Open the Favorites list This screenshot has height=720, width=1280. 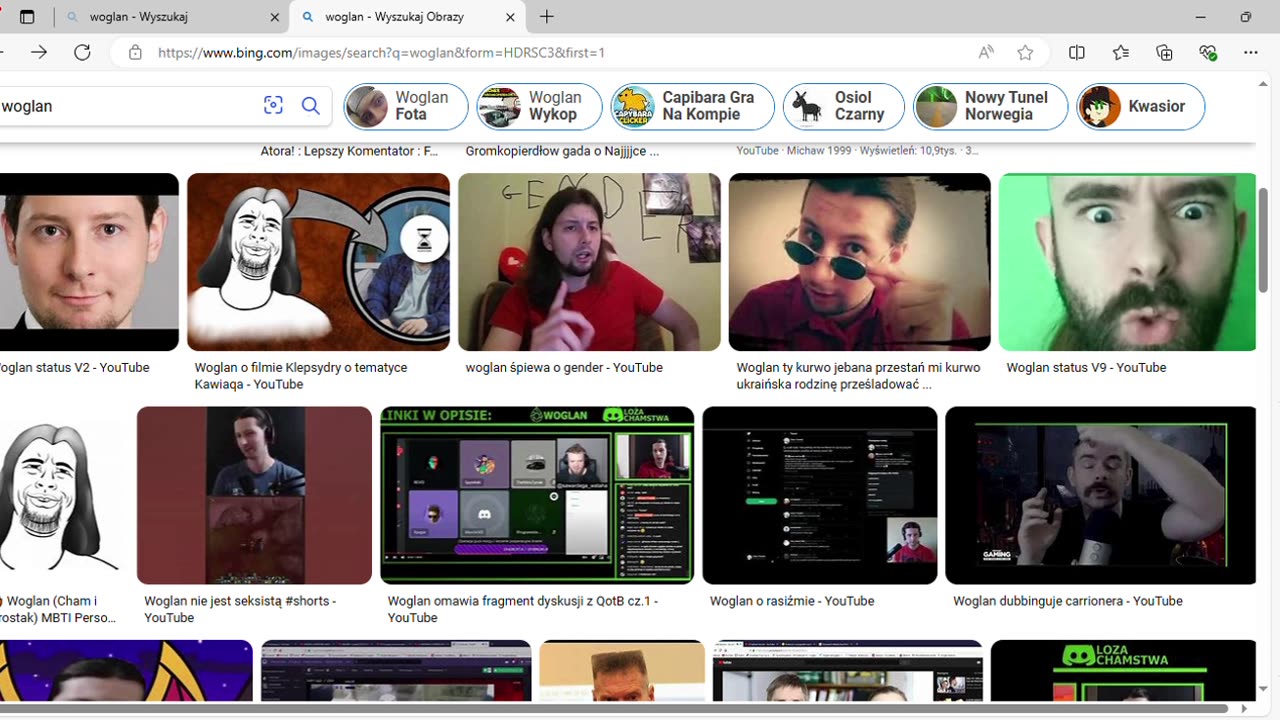tap(1120, 52)
